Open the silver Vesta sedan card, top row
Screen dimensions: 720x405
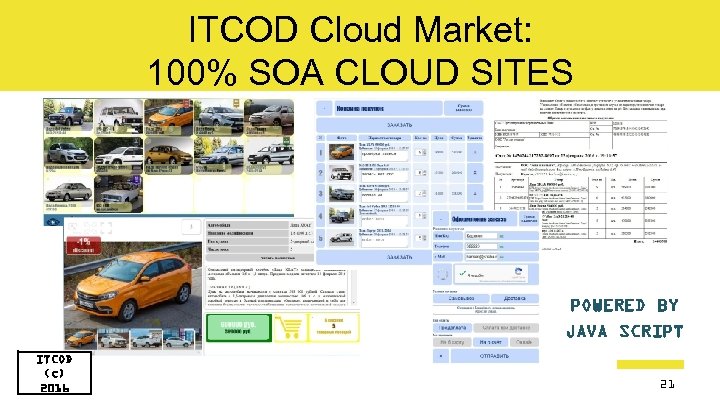(x=219, y=117)
